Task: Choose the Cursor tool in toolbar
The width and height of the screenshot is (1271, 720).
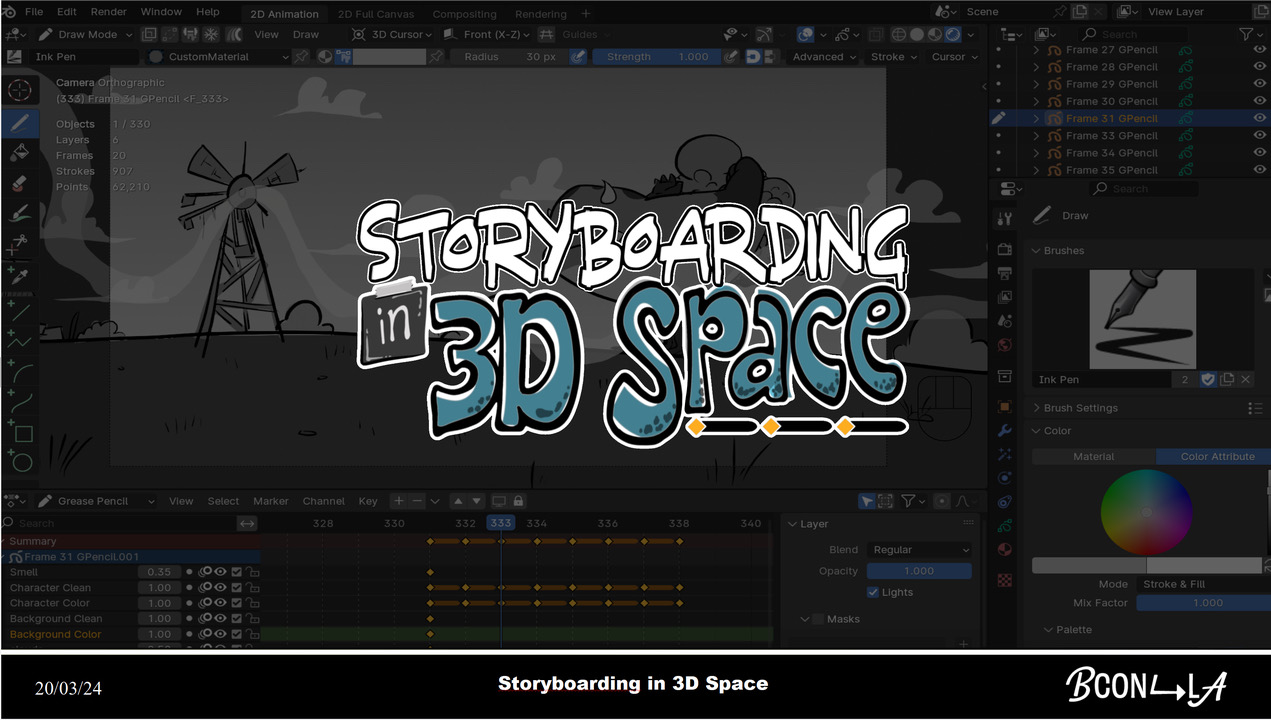Action: (x=19, y=89)
